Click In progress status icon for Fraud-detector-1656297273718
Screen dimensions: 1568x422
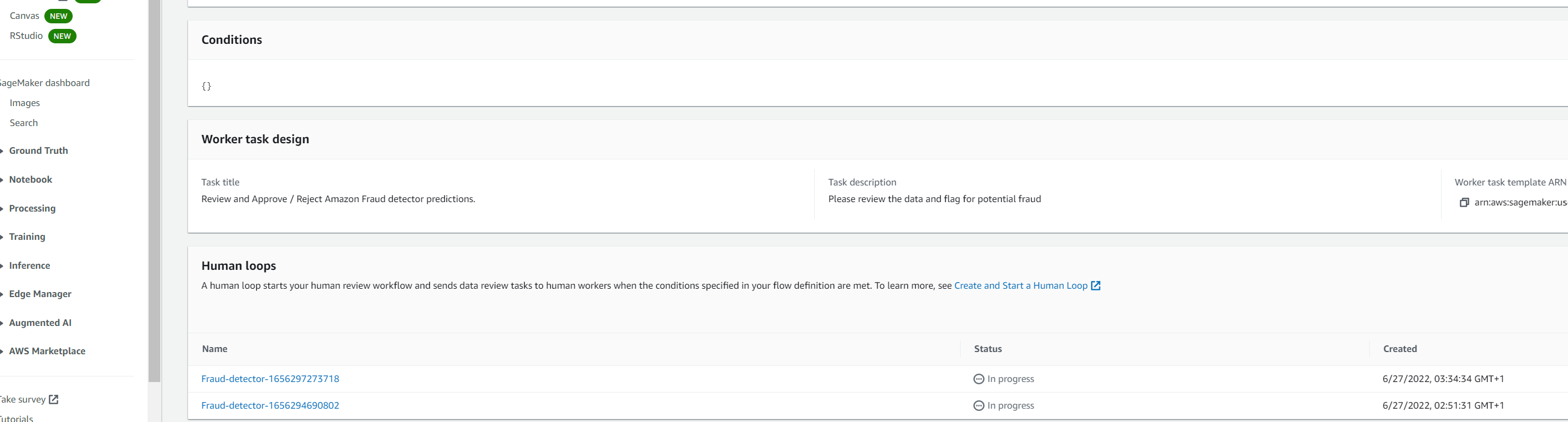tap(978, 379)
